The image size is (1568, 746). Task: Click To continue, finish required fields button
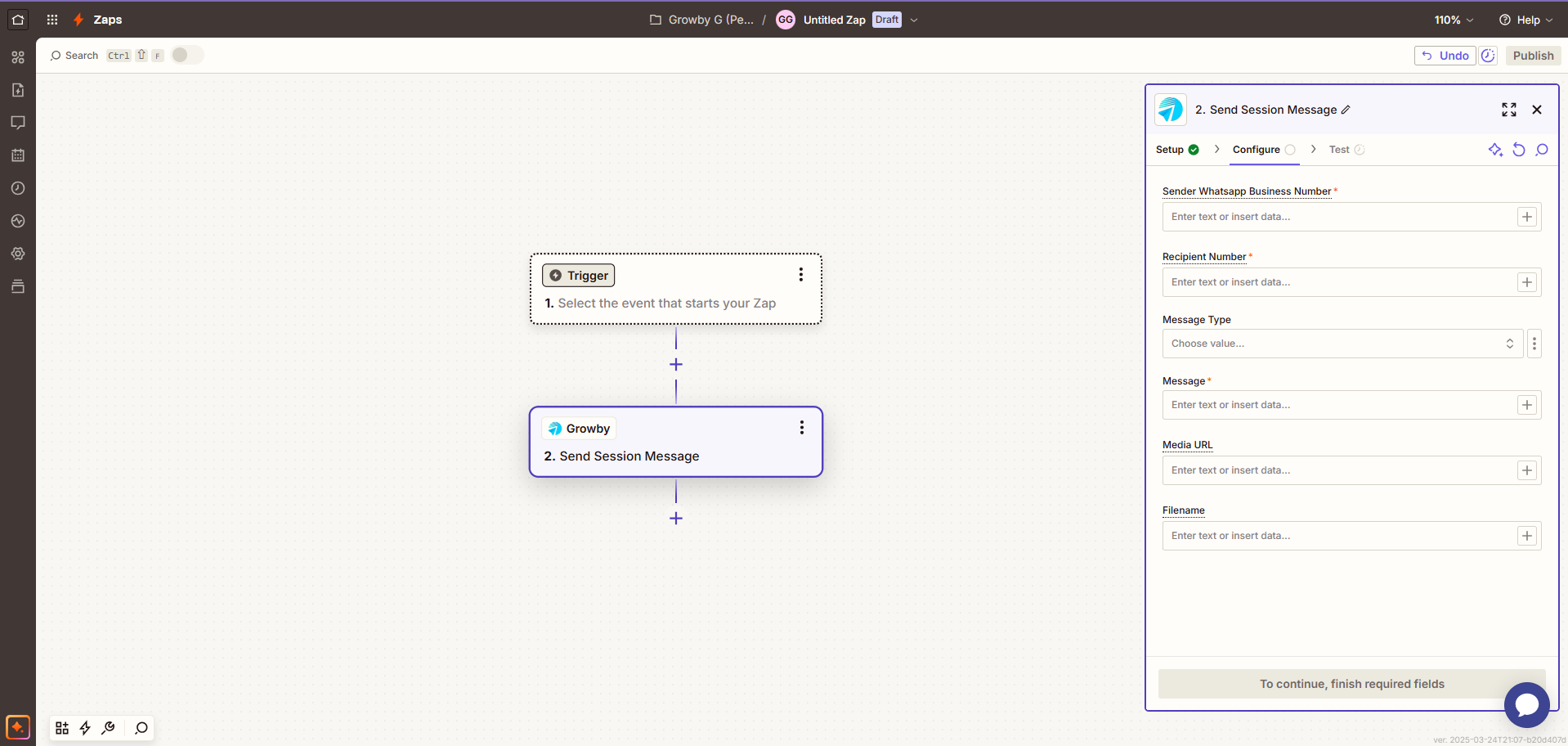pos(1351,684)
